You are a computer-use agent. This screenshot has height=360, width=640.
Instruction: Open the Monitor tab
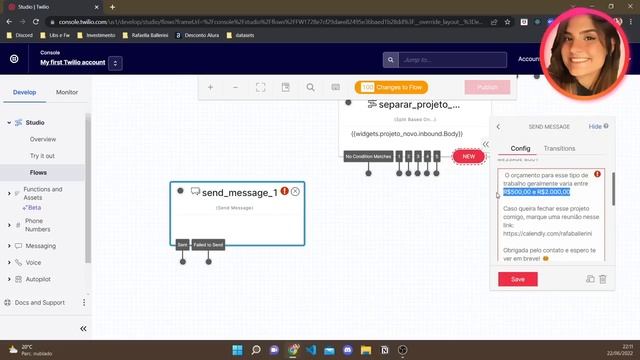[x=67, y=92]
